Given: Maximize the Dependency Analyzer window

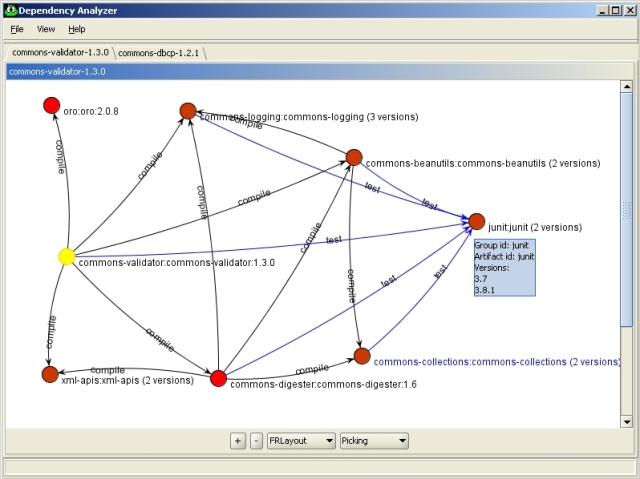Looking at the screenshot, I should click(x=616, y=11).
